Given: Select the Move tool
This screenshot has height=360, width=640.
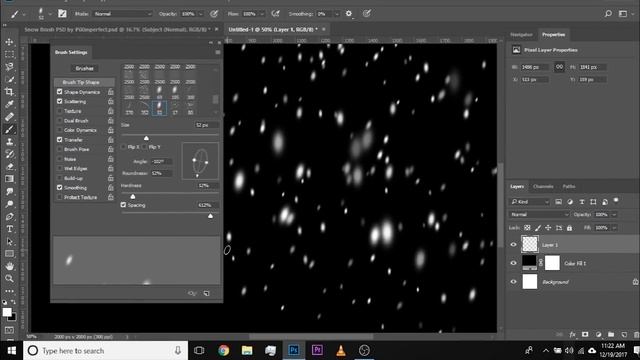Looking at the screenshot, I should coord(9,42).
